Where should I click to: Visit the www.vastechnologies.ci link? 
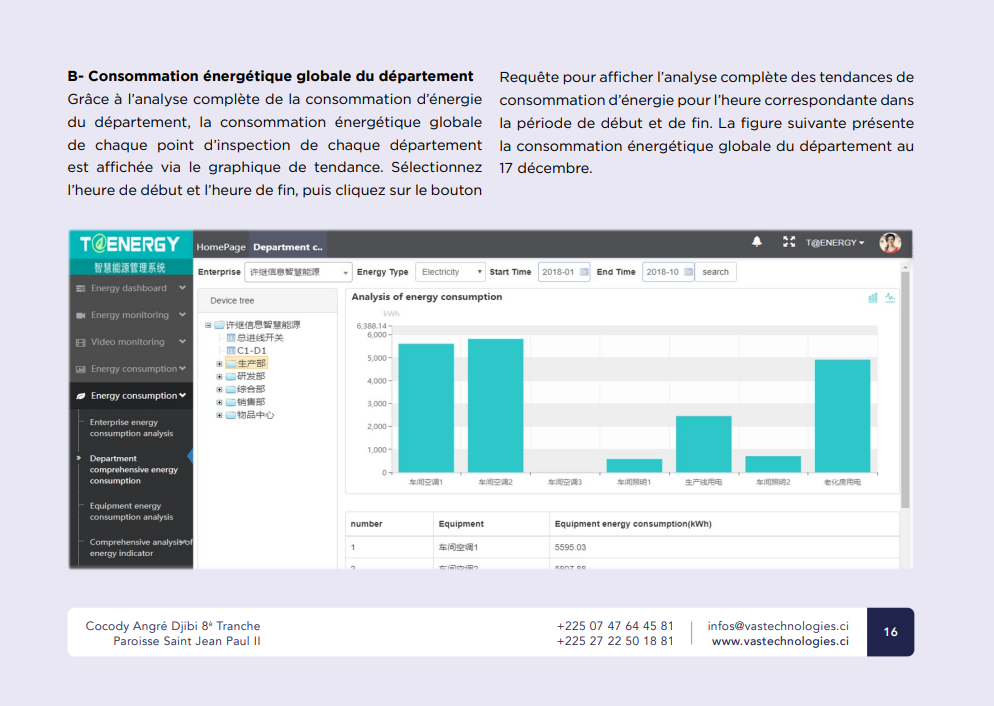pyautogui.click(x=780, y=641)
